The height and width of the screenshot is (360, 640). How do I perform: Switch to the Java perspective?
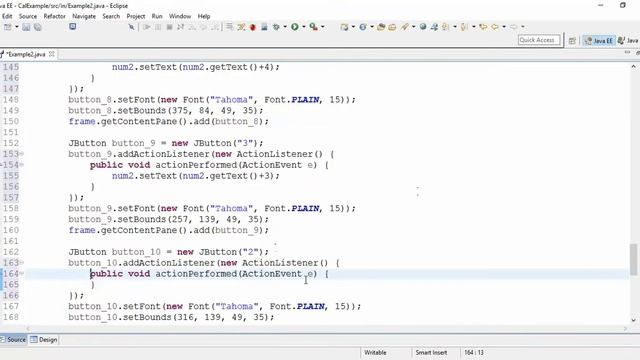point(628,40)
